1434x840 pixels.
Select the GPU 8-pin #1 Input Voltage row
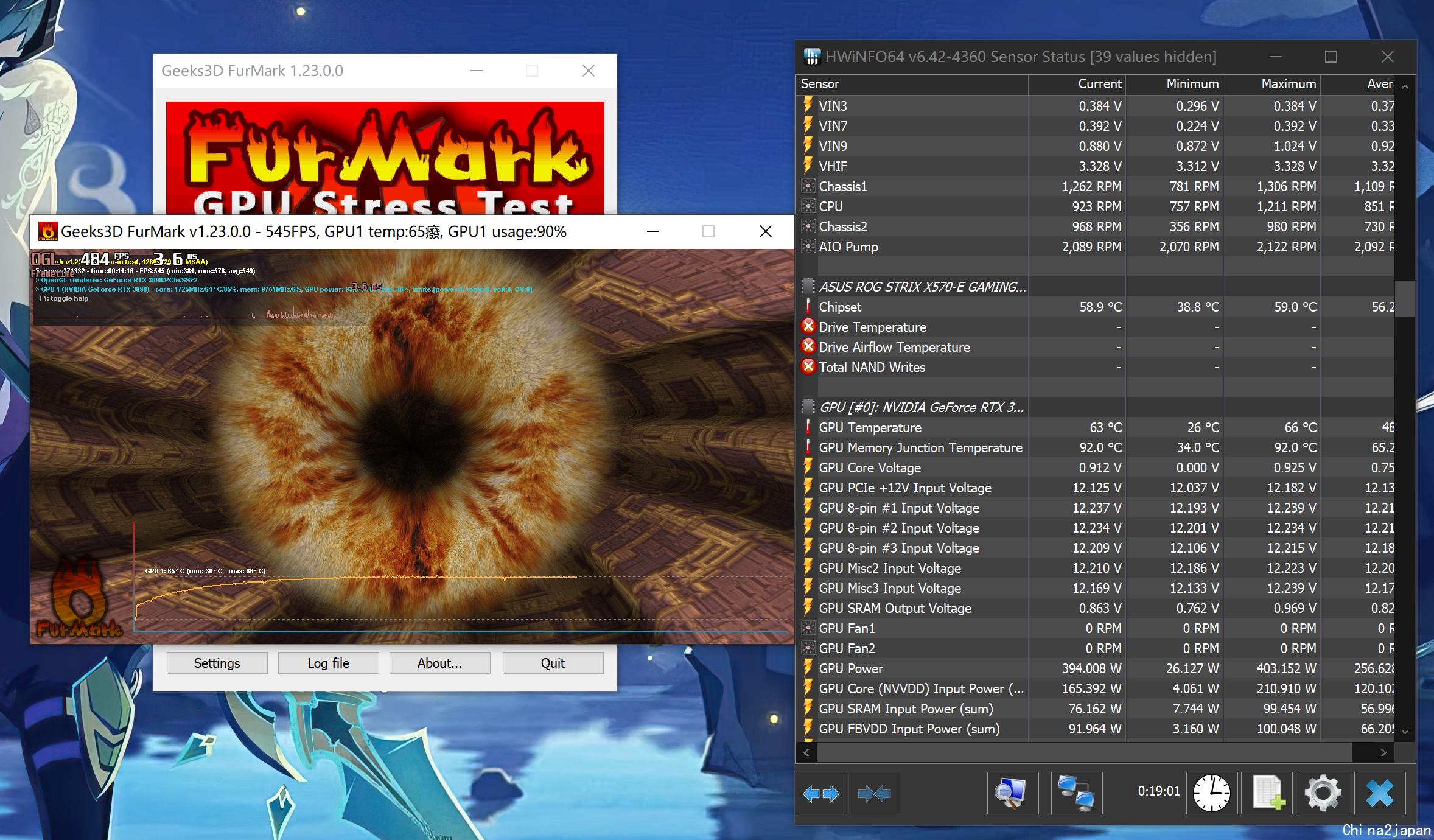1095,508
